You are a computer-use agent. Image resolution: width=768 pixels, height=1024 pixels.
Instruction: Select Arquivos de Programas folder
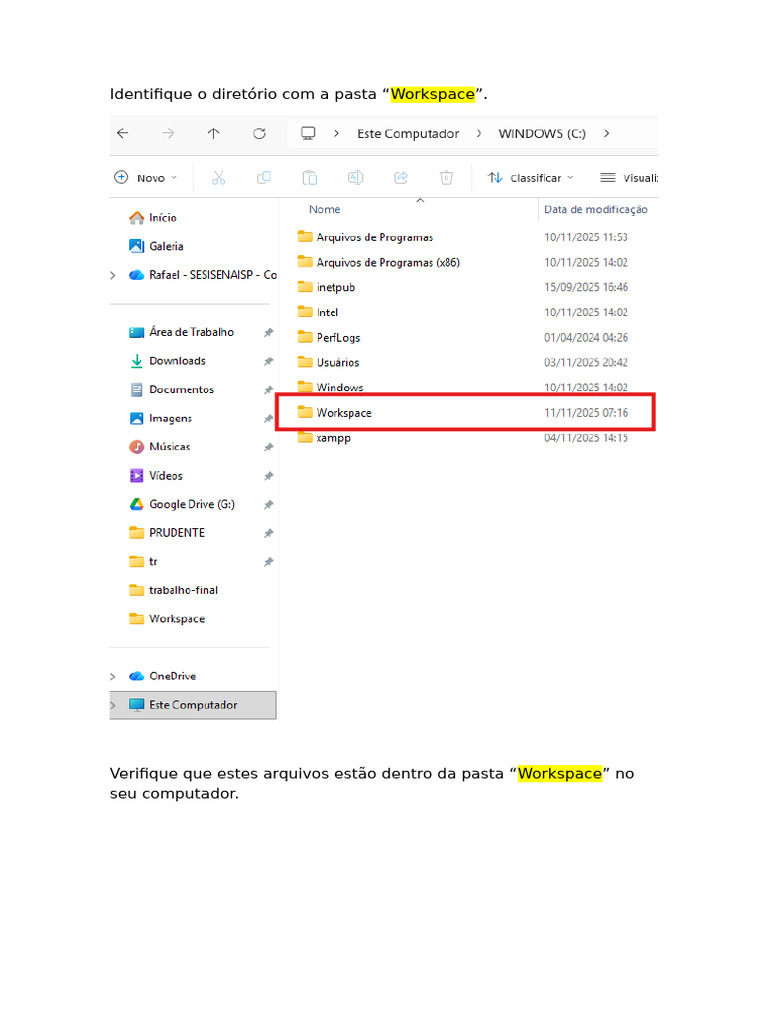365,237
